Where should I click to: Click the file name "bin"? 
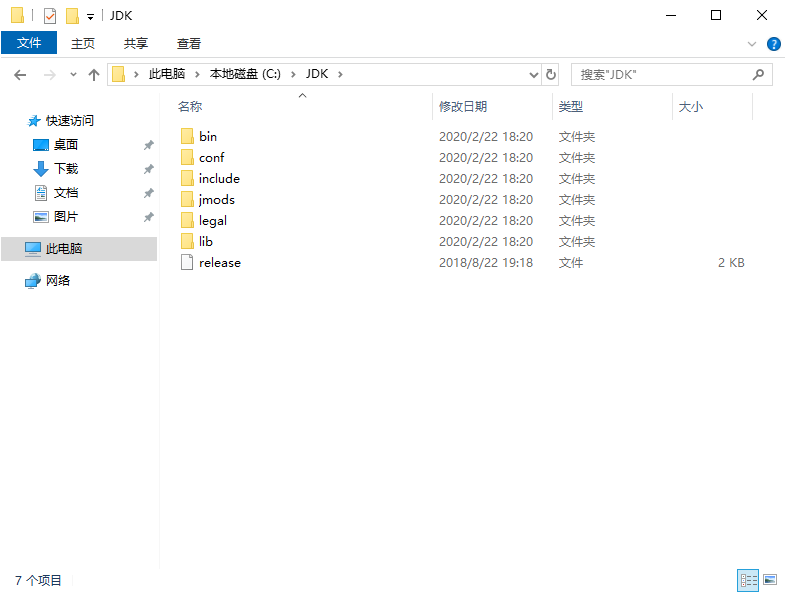(x=208, y=136)
